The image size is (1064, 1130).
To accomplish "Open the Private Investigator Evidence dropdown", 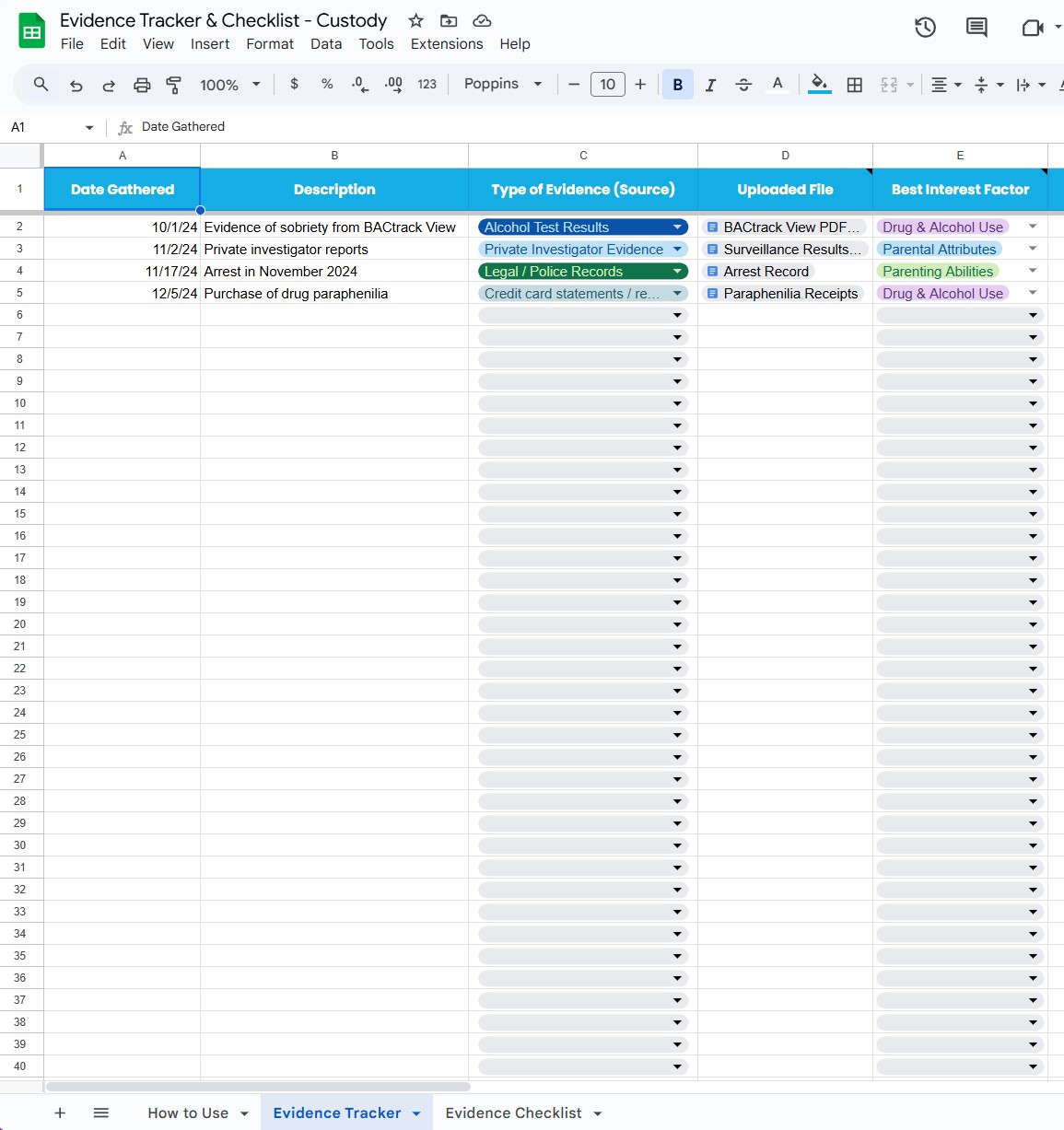I will 678,249.
